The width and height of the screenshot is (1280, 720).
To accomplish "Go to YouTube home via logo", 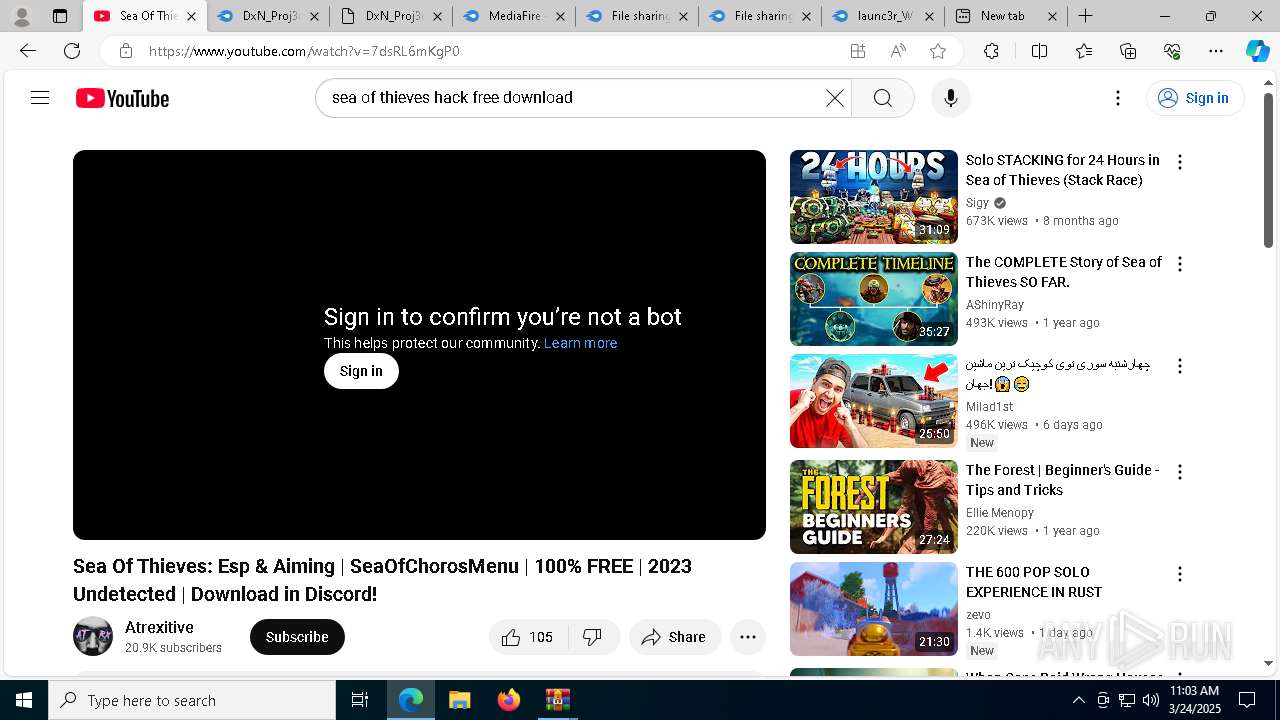I will (x=122, y=98).
